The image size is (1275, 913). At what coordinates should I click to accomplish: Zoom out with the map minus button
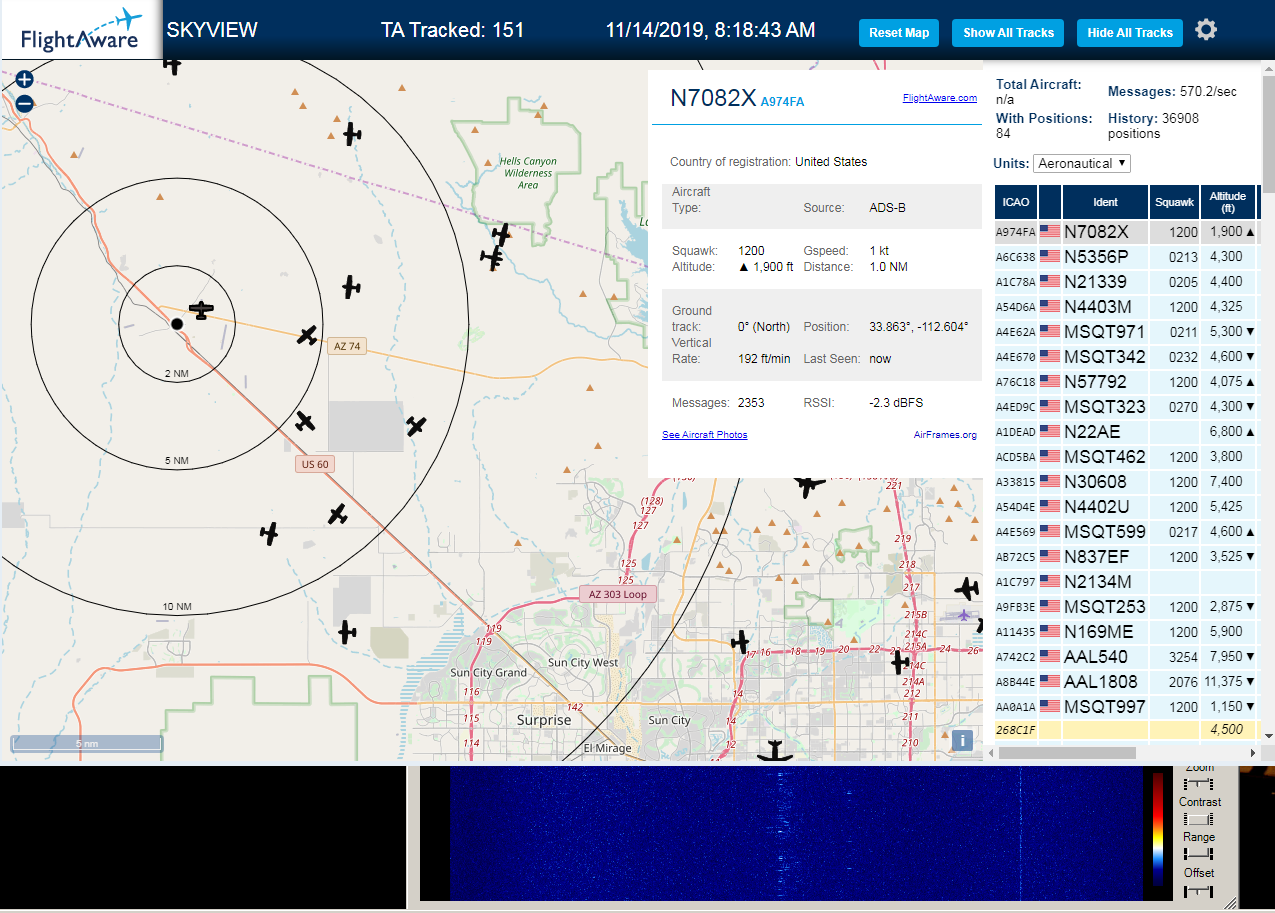click(x=25, y=103)
